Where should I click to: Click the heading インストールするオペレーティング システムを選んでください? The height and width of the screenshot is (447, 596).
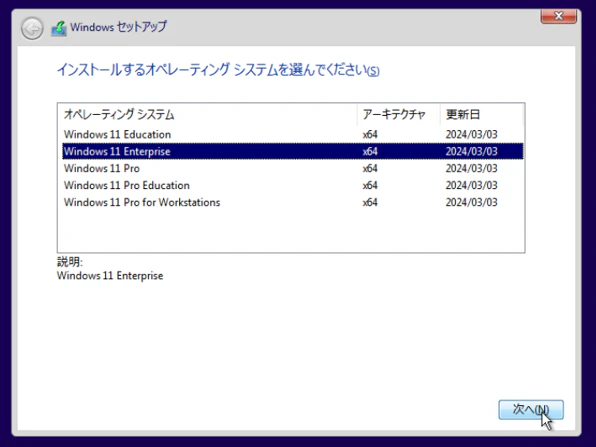click(x=218, y=70)
